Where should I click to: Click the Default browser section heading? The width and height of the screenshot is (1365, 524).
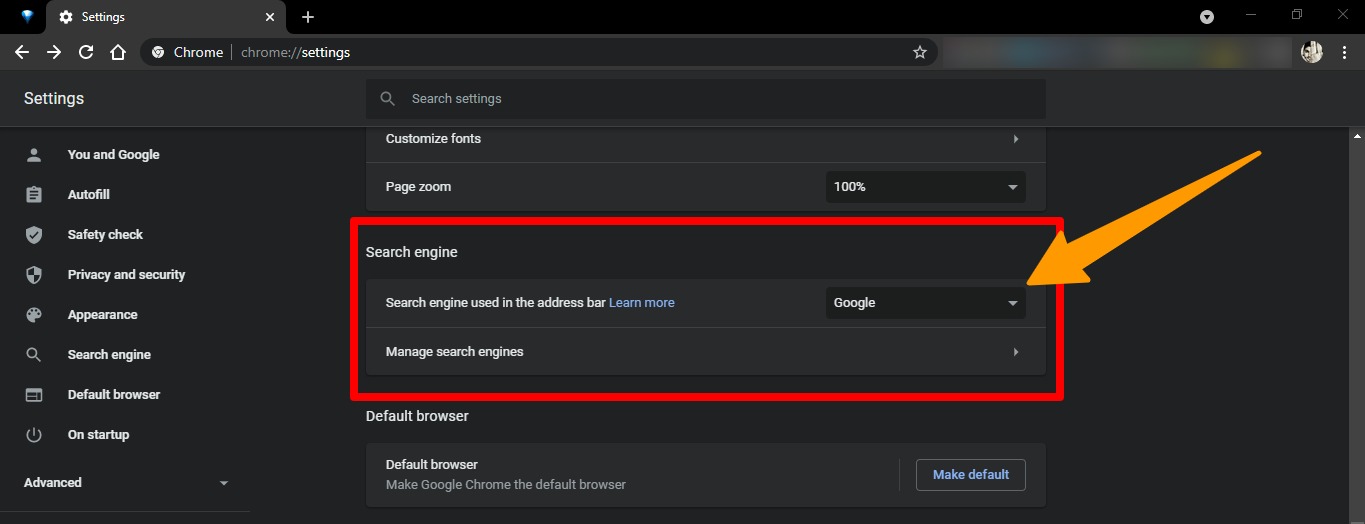(417, 416)
